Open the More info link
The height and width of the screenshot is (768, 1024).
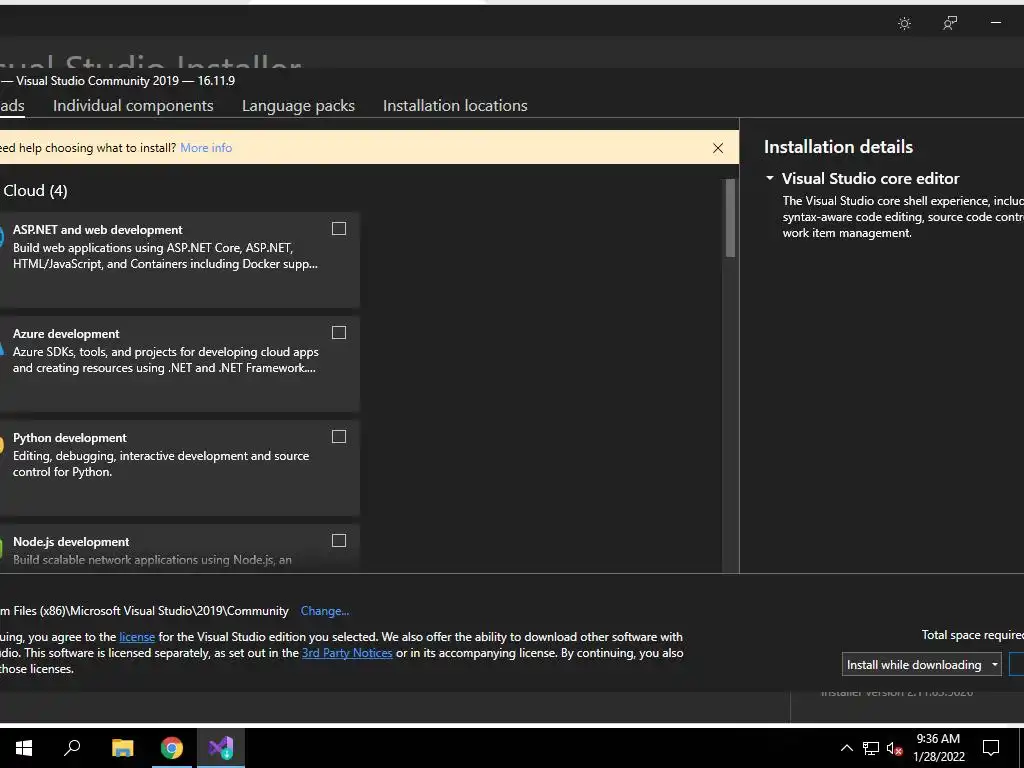pyautogui.click(x=206, y=148)
